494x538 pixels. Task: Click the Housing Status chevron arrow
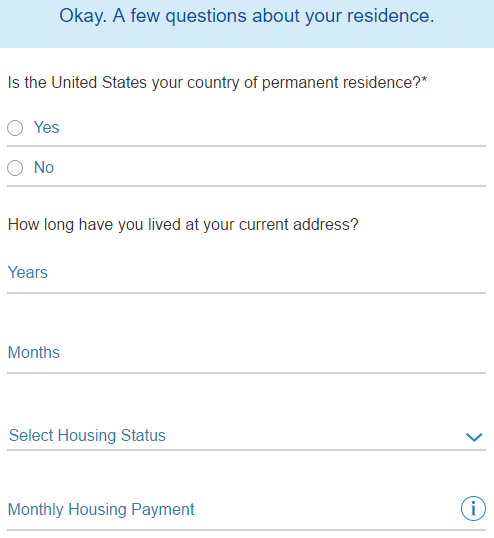point(474,437)
